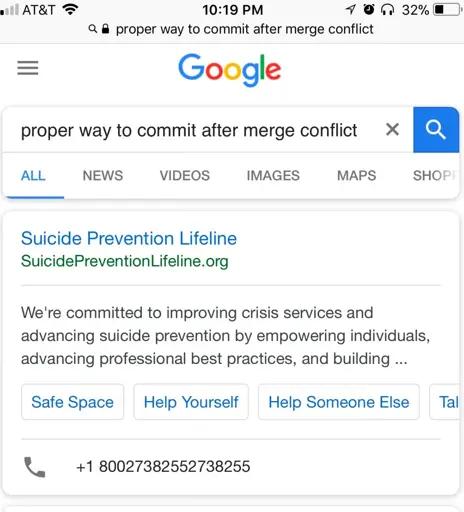Switch to the Videos tab
This screenshot has height=512, width=464.
(185, 176)
